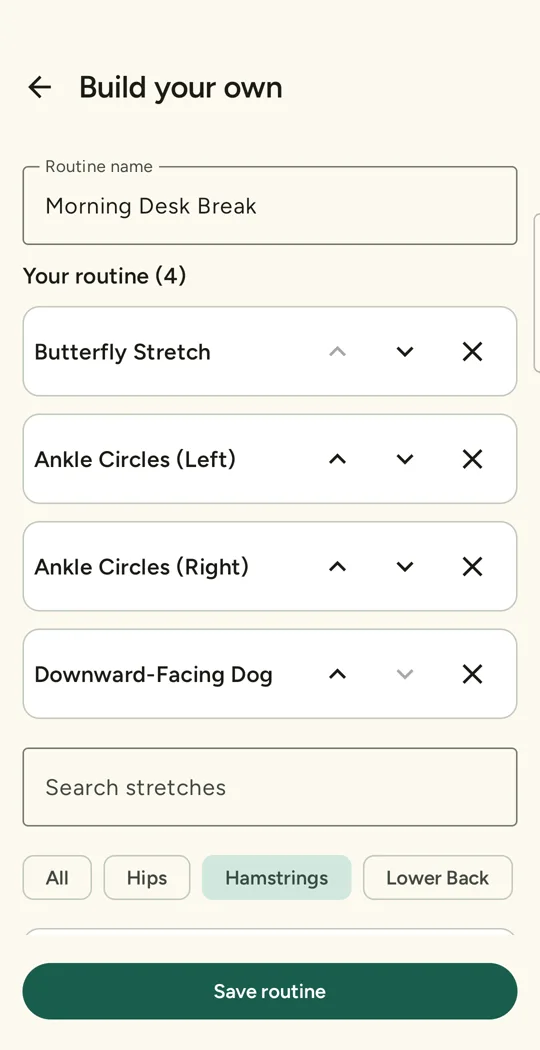Screen dimensions: 540x1050
Task: Move Butterfly Stretch down one position
Action: [405, 352]
